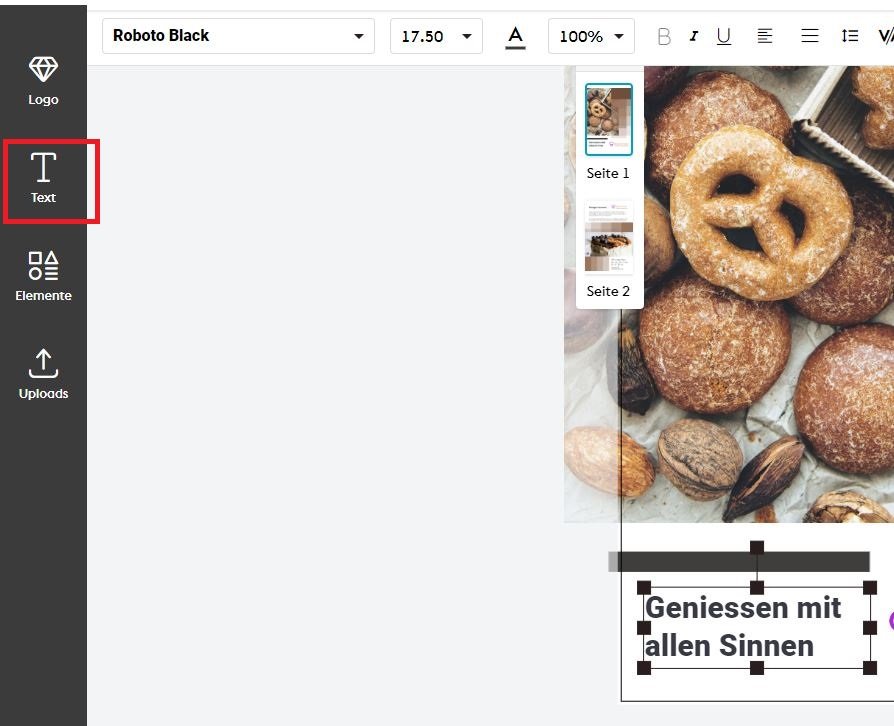Toggle italic formatting
This screenshot has width=894, height=726.
pyautogui.click(x=693, y=36)
